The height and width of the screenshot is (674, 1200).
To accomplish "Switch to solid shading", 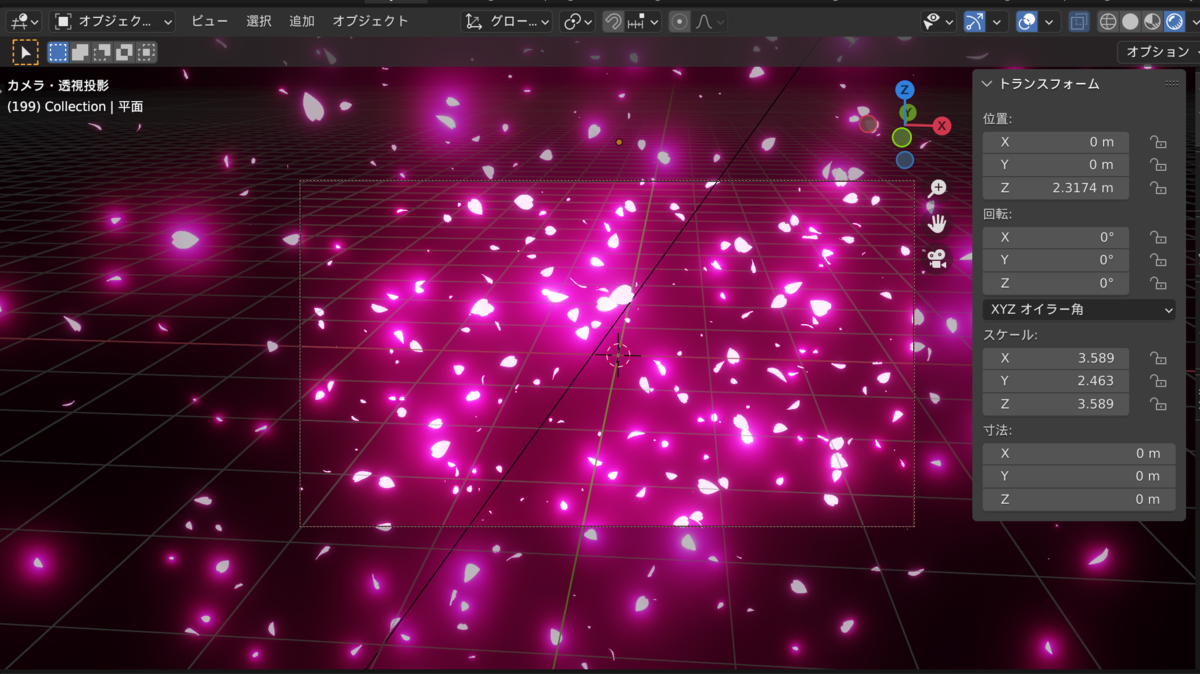I will [1130, 21].
